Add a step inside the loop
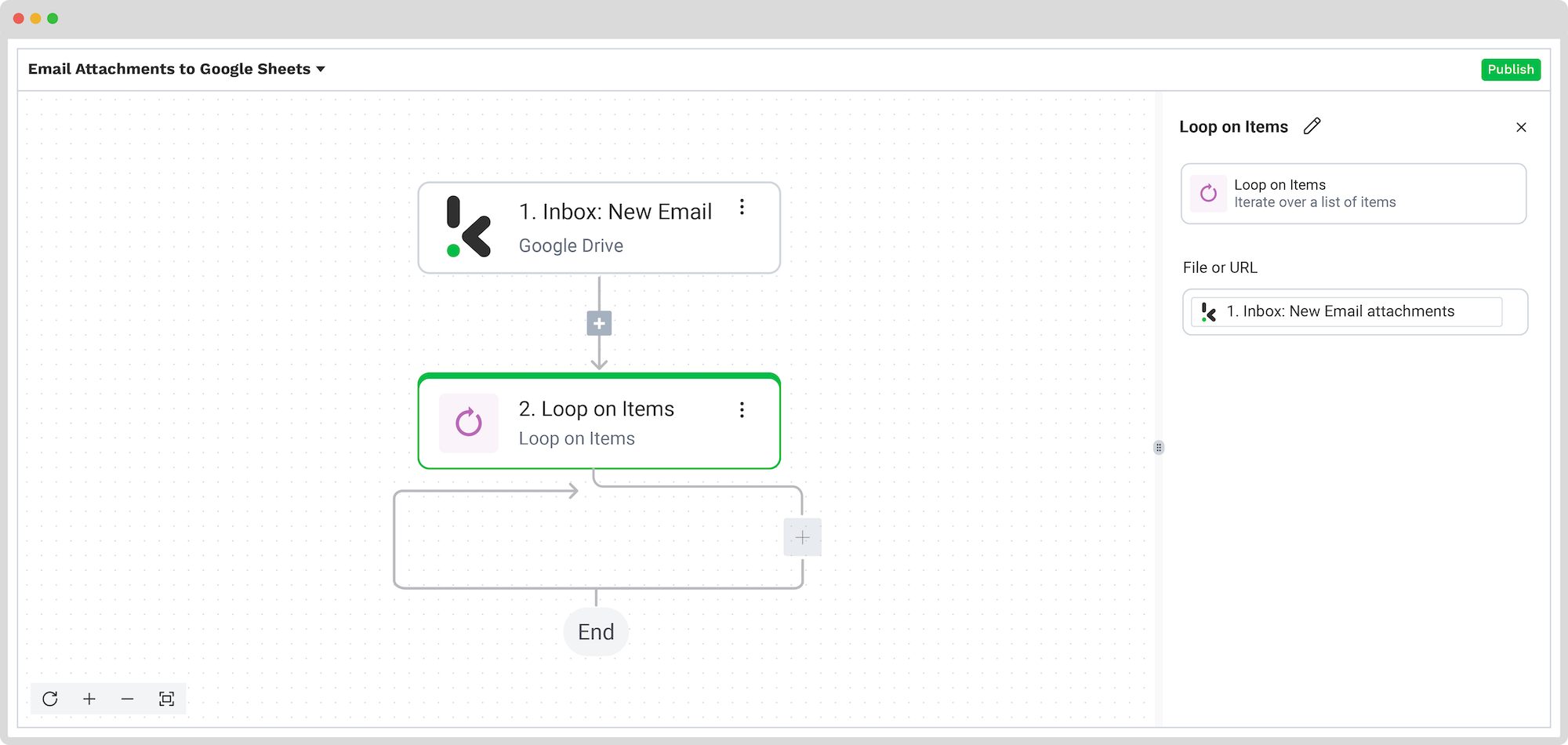The image size is (1568, 745). 802,537
